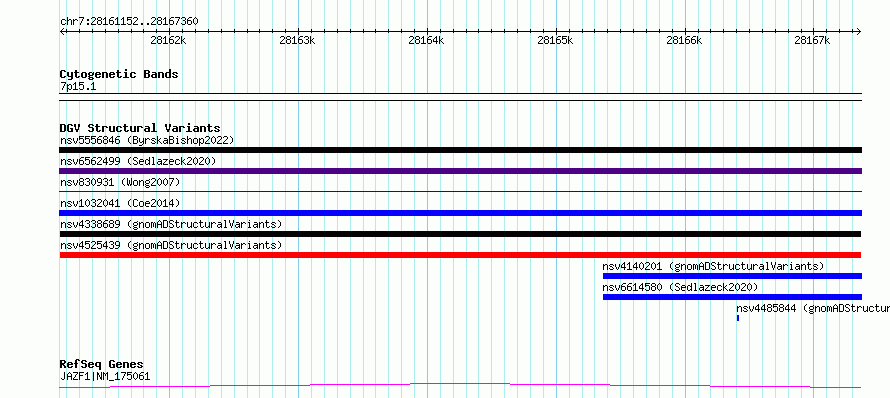890x398 pixels.
Task: Select the nsv4140201 gnomAD variant label
Action: click(x=713, y=266)
